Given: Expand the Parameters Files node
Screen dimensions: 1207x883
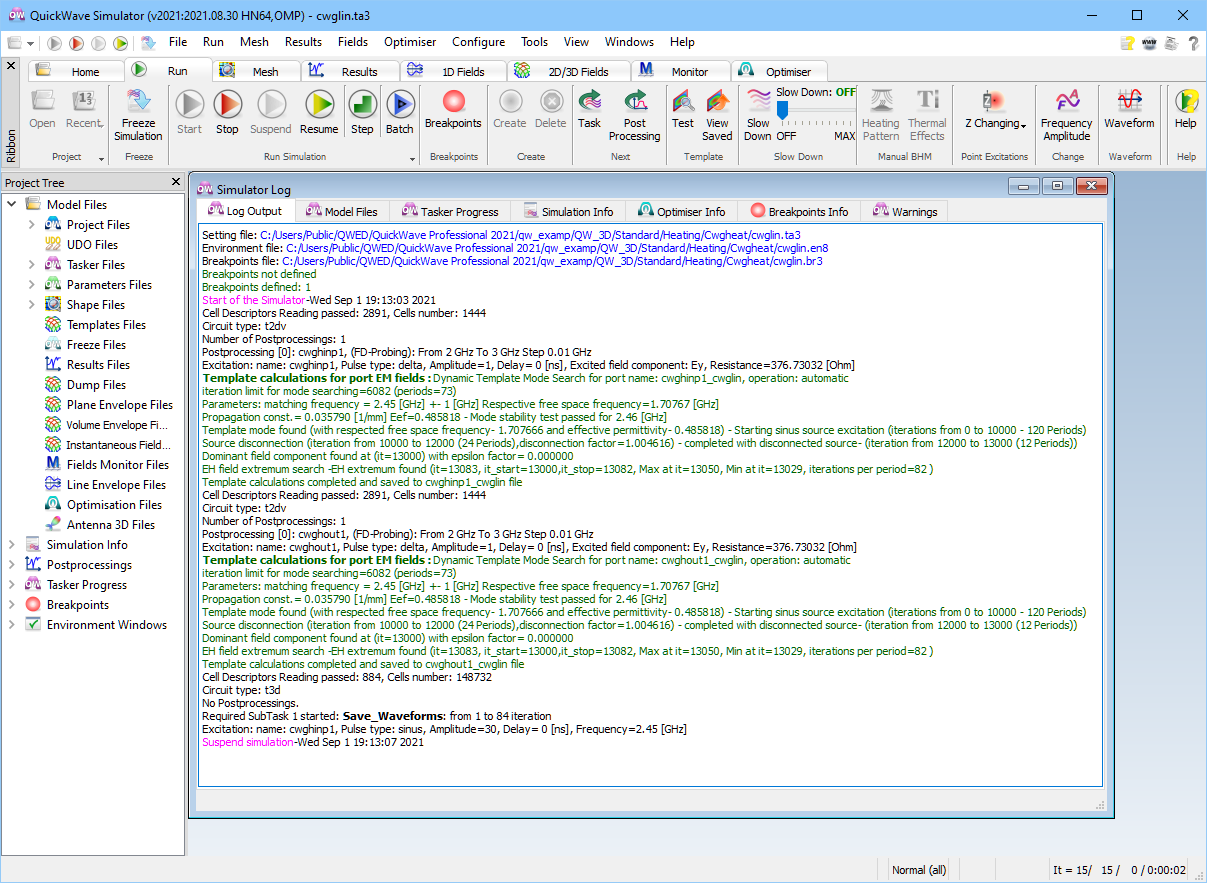Looking at the screenshot, I should coord(32,285).
